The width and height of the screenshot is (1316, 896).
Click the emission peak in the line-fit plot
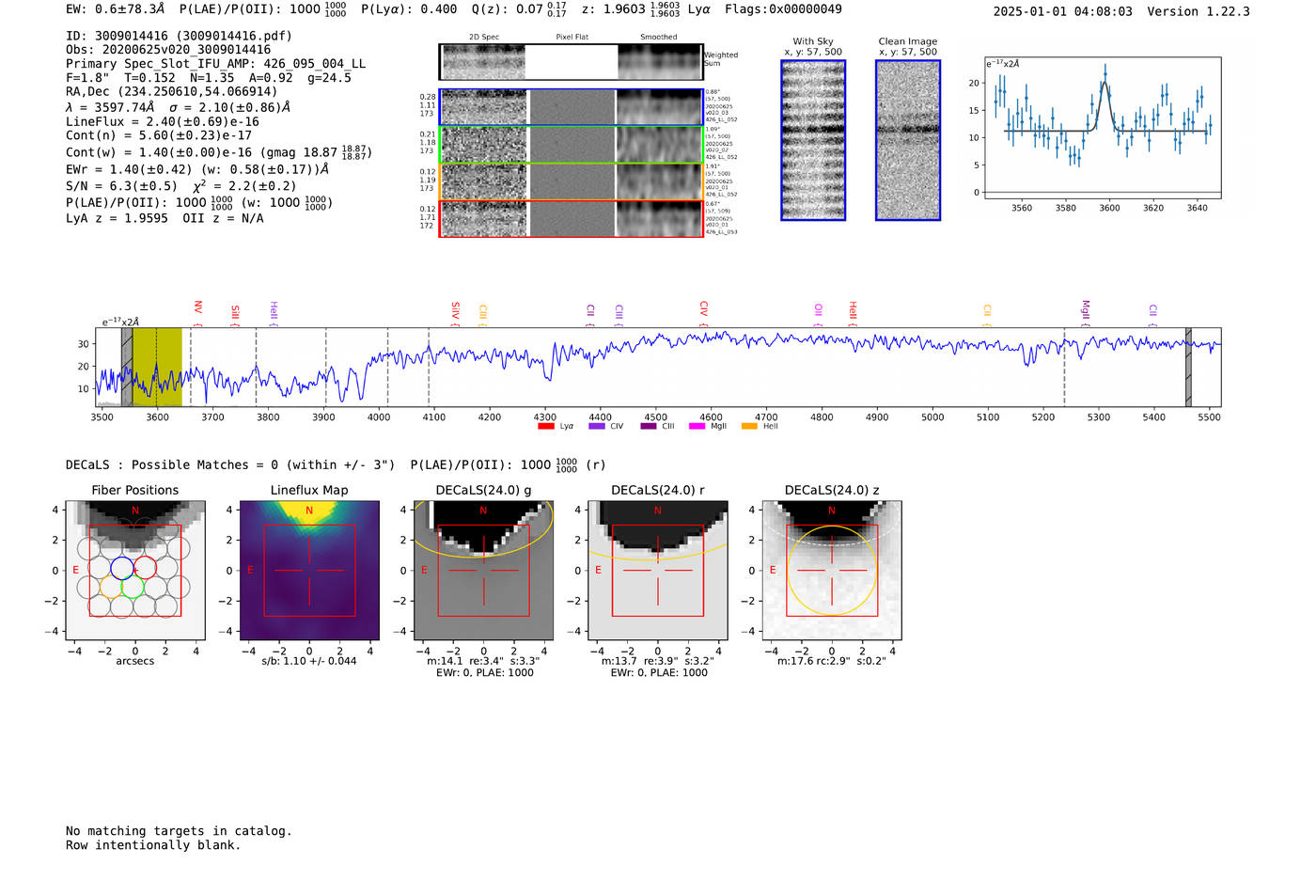(1105, 73)
